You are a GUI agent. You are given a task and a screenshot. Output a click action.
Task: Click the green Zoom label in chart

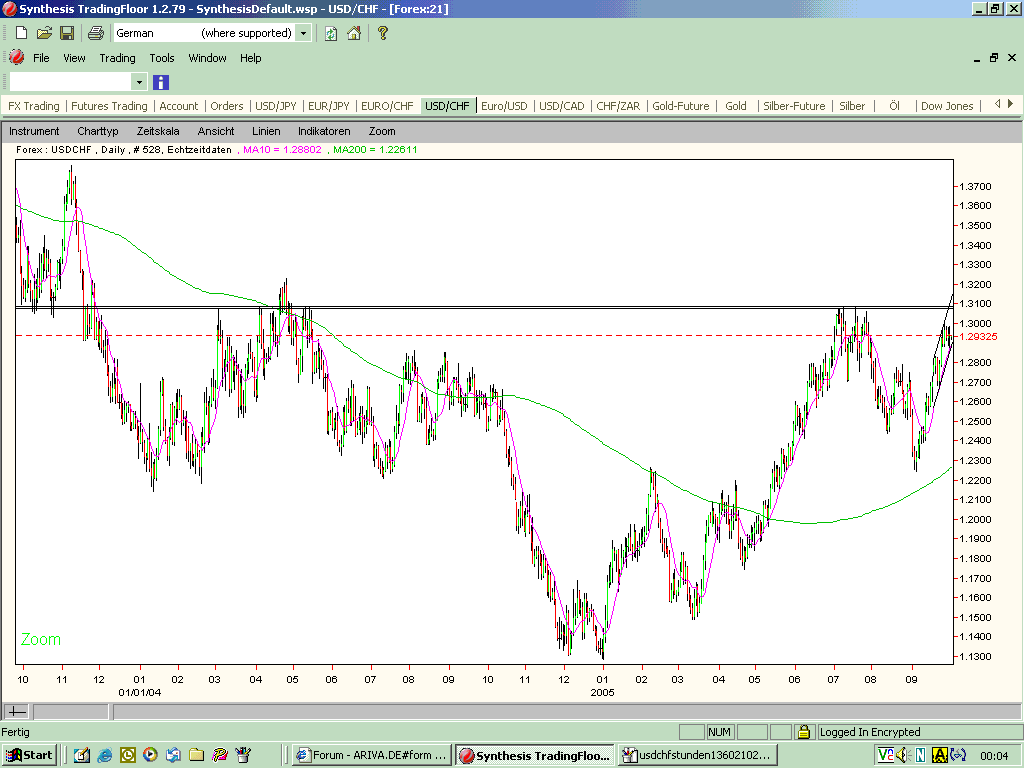tap(40, 639)
